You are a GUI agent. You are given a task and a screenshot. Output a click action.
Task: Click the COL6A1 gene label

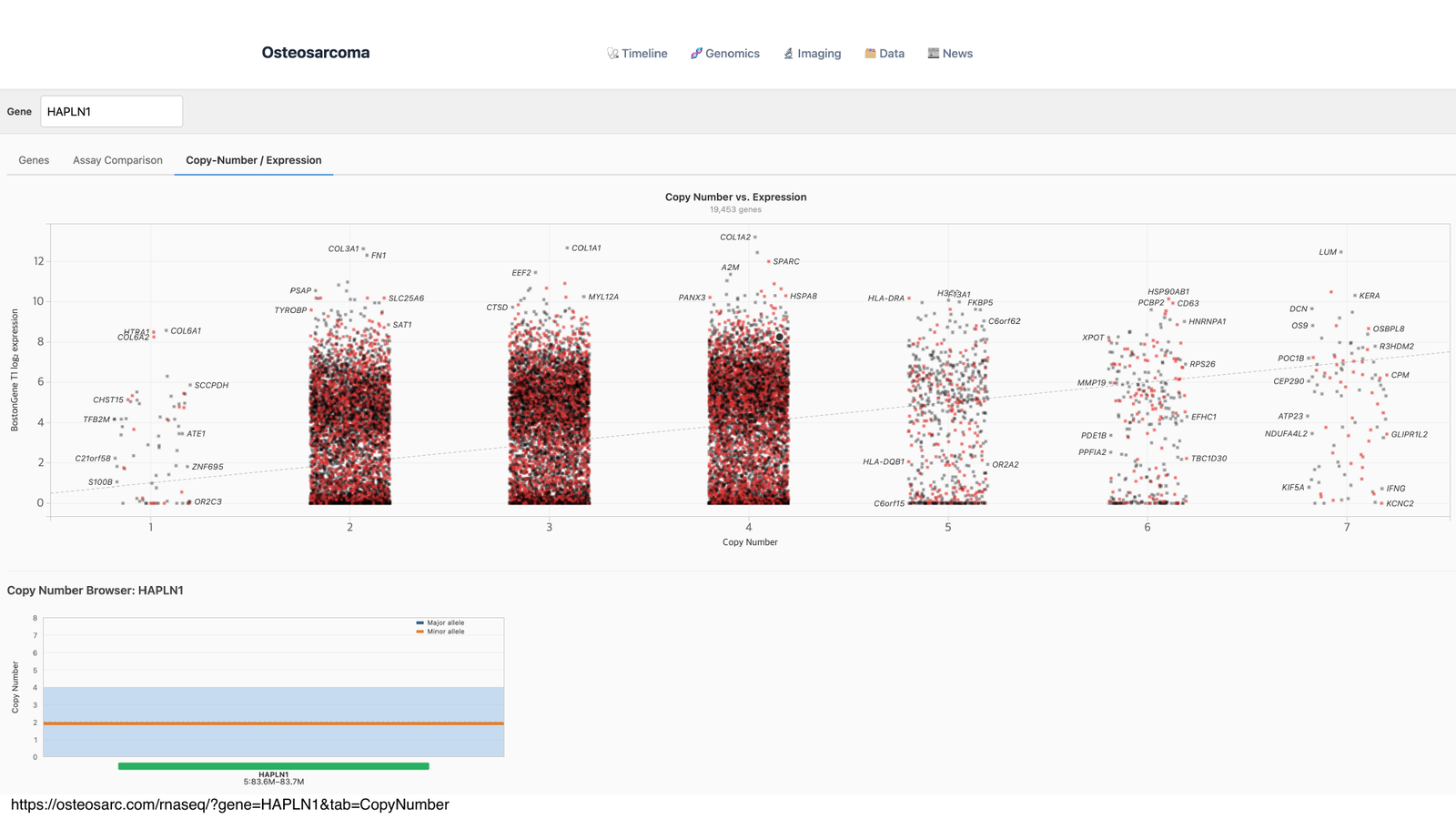pyautogui.click(x=186, y=331)
